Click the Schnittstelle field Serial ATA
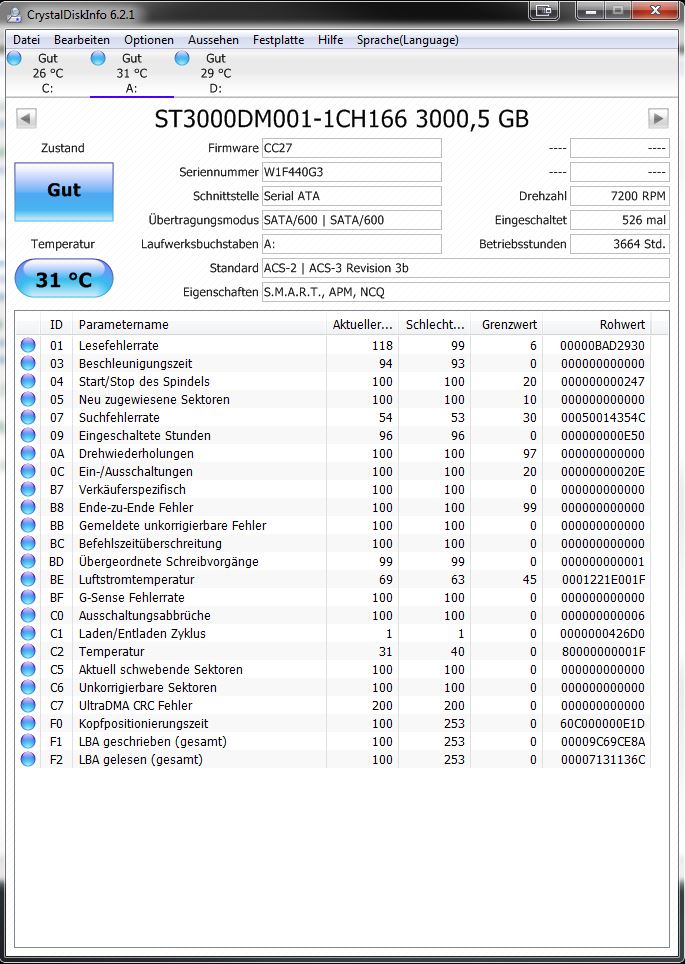Screen dimensions: 685x964 click(352, 196)
